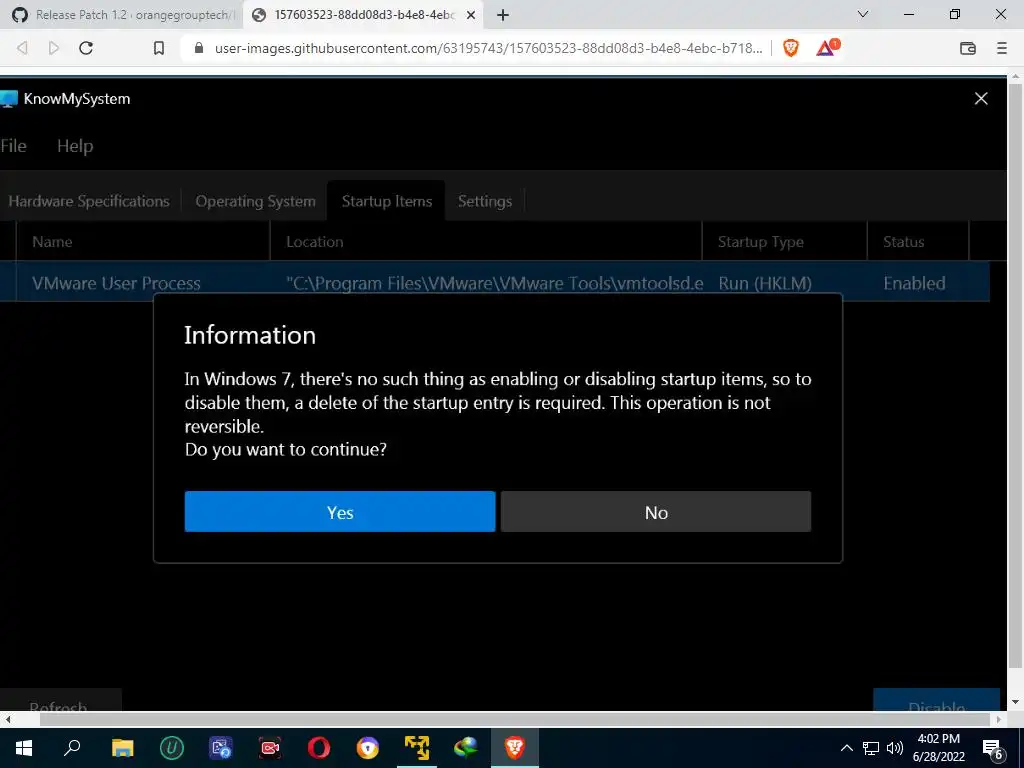This screenshot has height=768, width=1024.
Task: Open a new browser tab
Action: pyautogui.click(x=502, y=15)
